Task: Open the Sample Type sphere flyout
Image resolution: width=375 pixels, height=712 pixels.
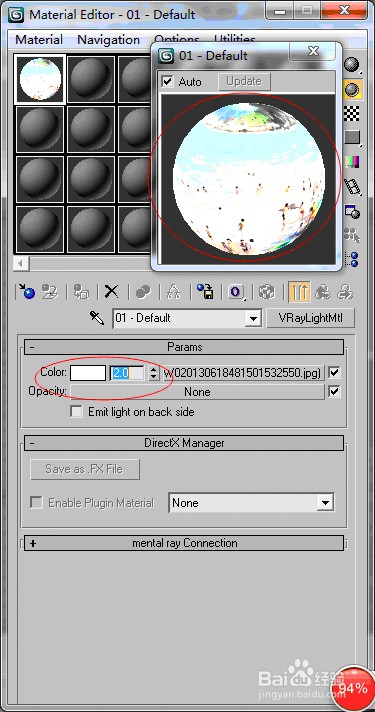Action: coord(352,65)
